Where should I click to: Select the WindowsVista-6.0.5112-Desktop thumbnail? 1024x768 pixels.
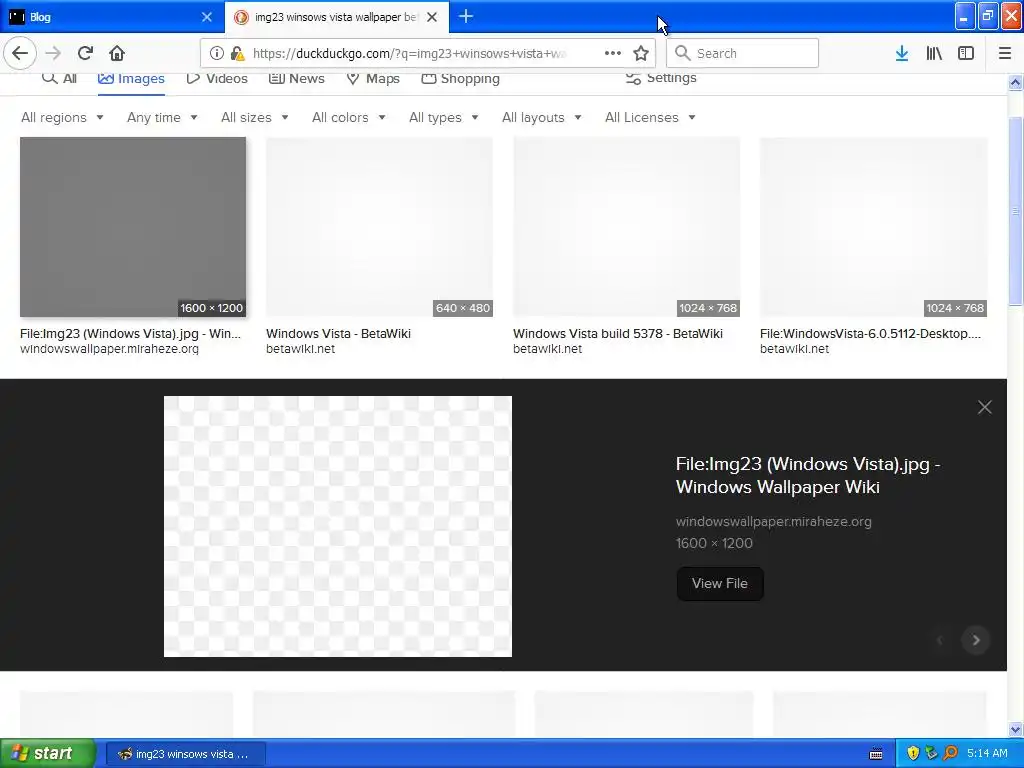[x=874, y=227]
